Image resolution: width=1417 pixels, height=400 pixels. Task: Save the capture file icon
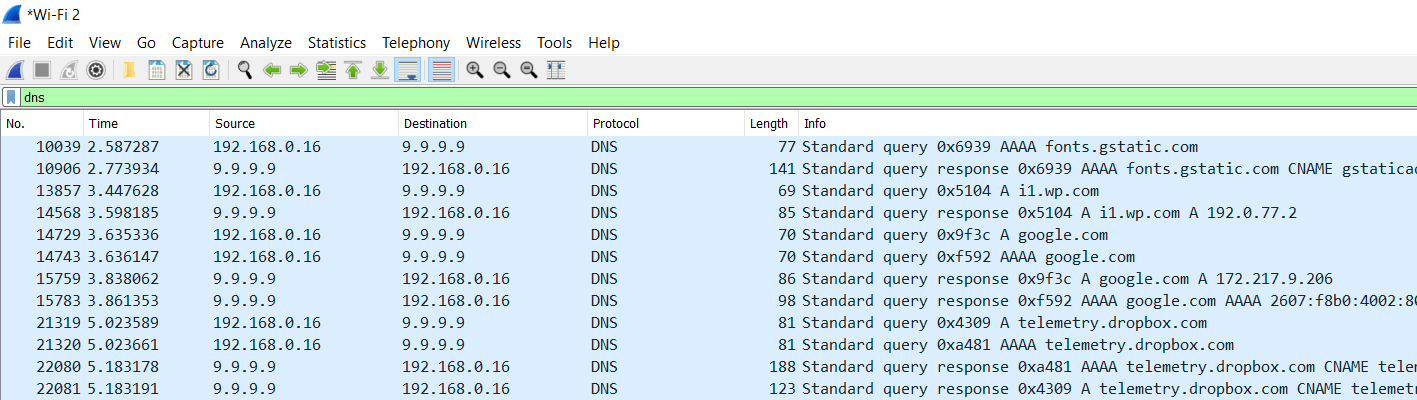coord(156,70)
